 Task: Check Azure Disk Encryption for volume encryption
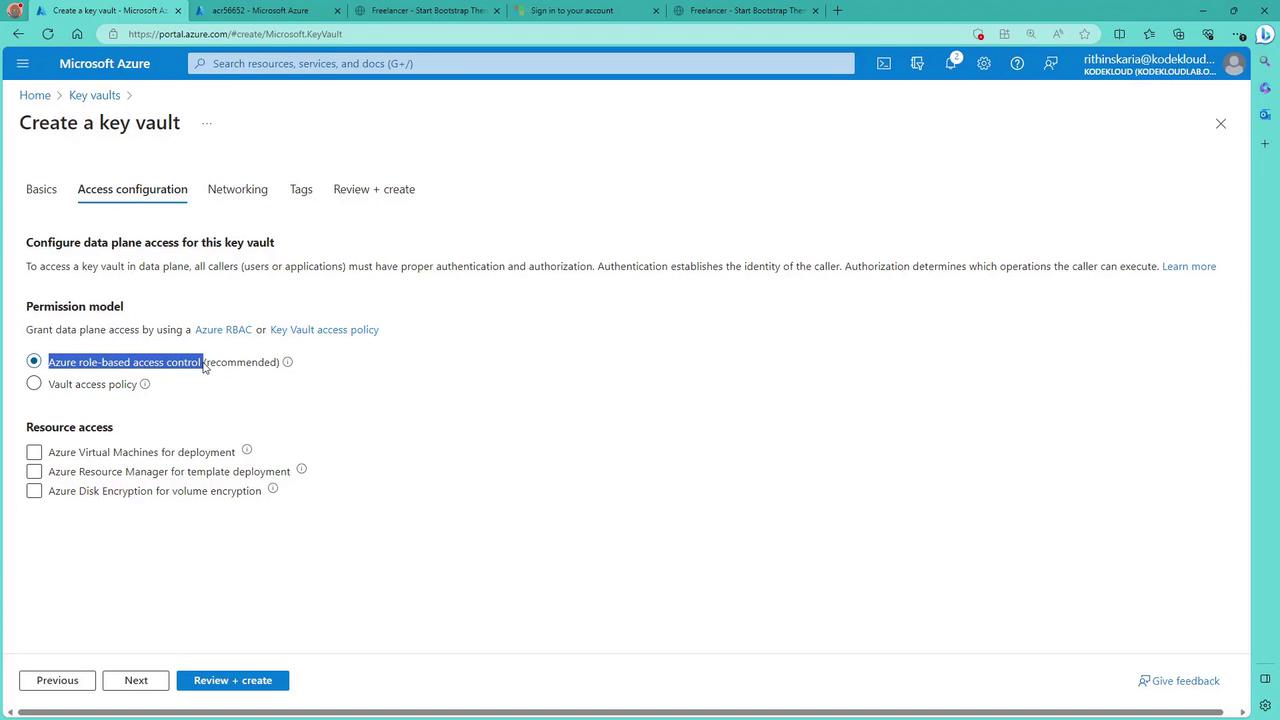click(34, 491)
